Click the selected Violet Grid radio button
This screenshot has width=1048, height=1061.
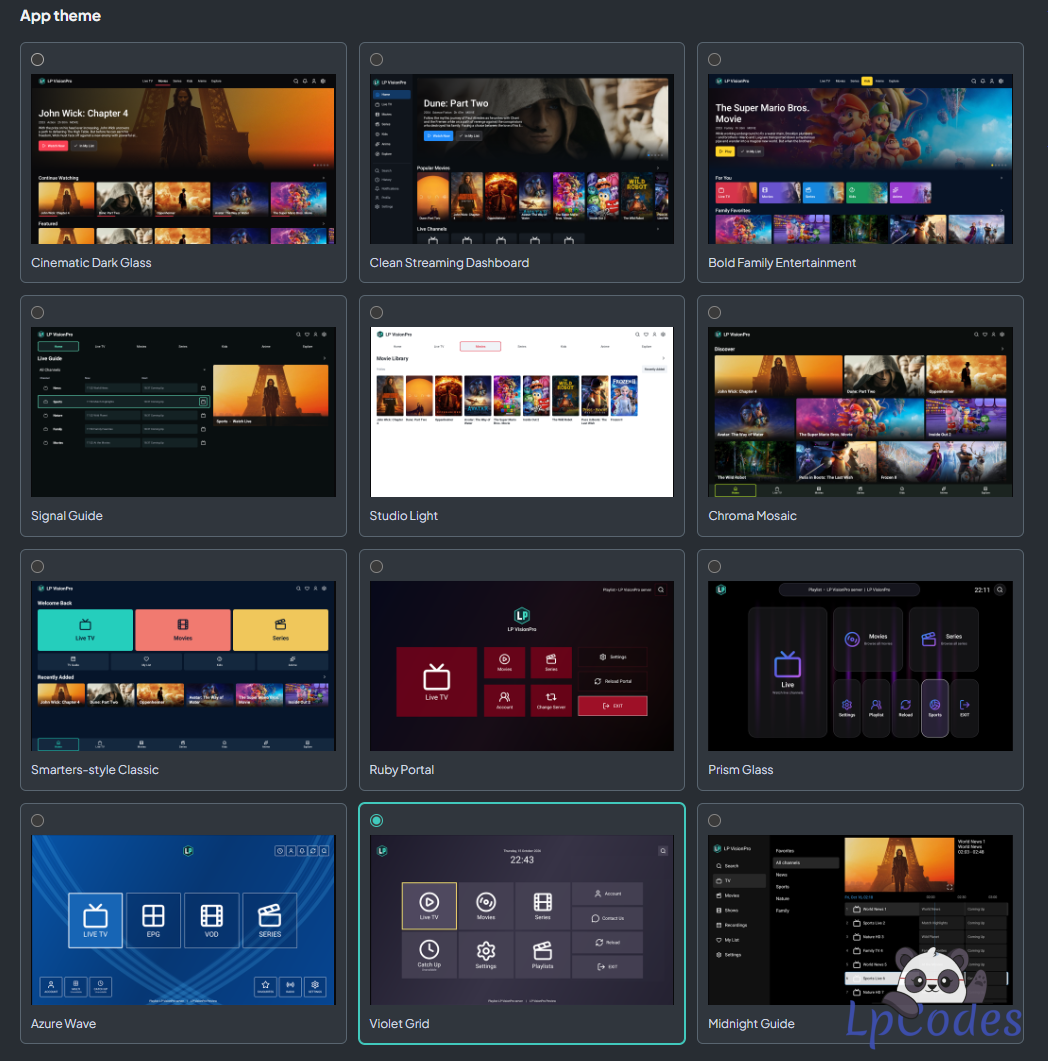pyautogui.click(x=377, y=821)
